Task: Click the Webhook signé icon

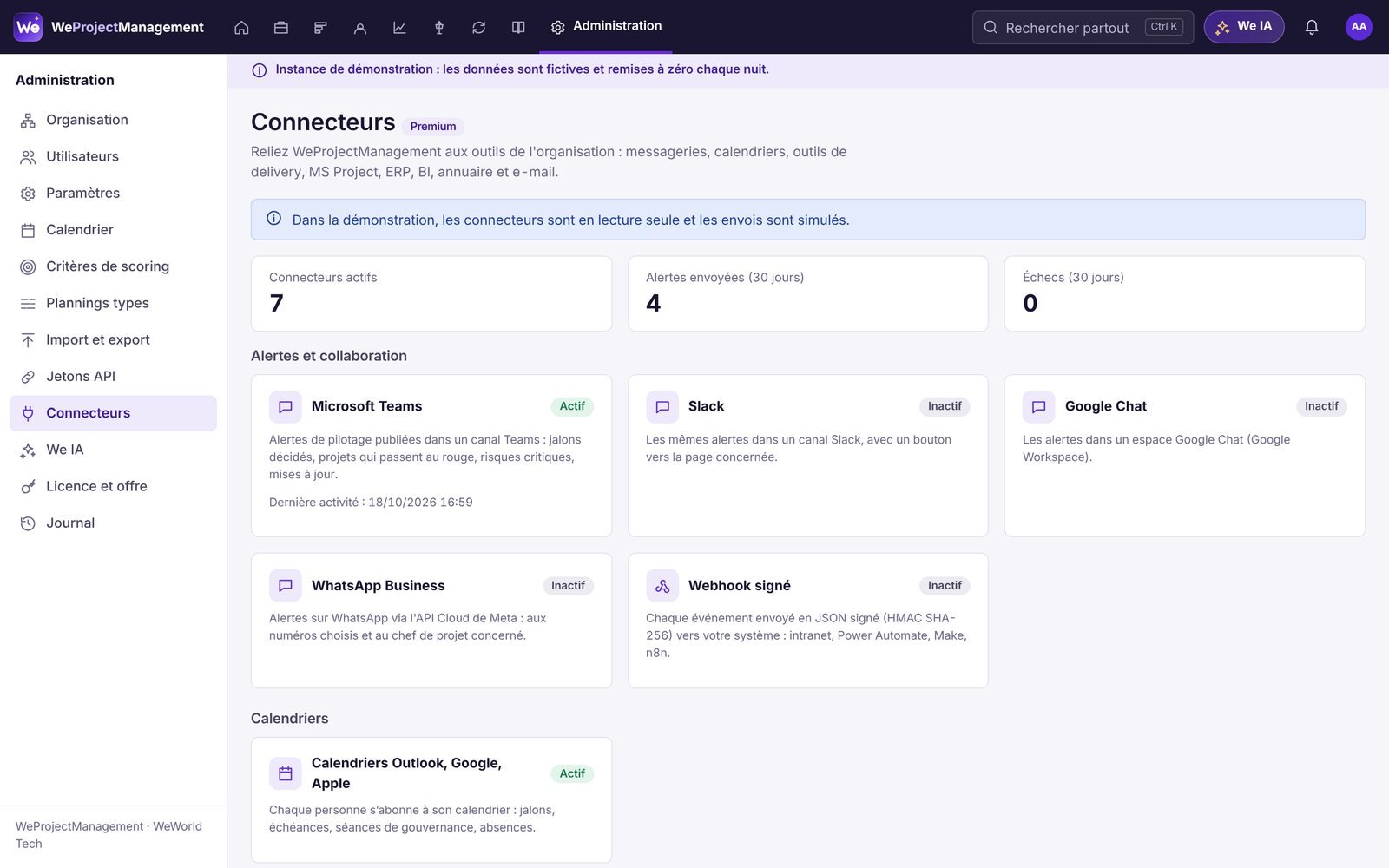Action: pos(662,586)
